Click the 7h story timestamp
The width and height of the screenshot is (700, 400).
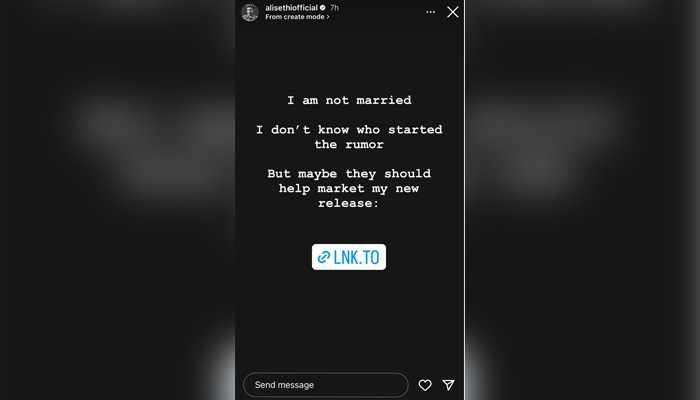tap(334, 8)
